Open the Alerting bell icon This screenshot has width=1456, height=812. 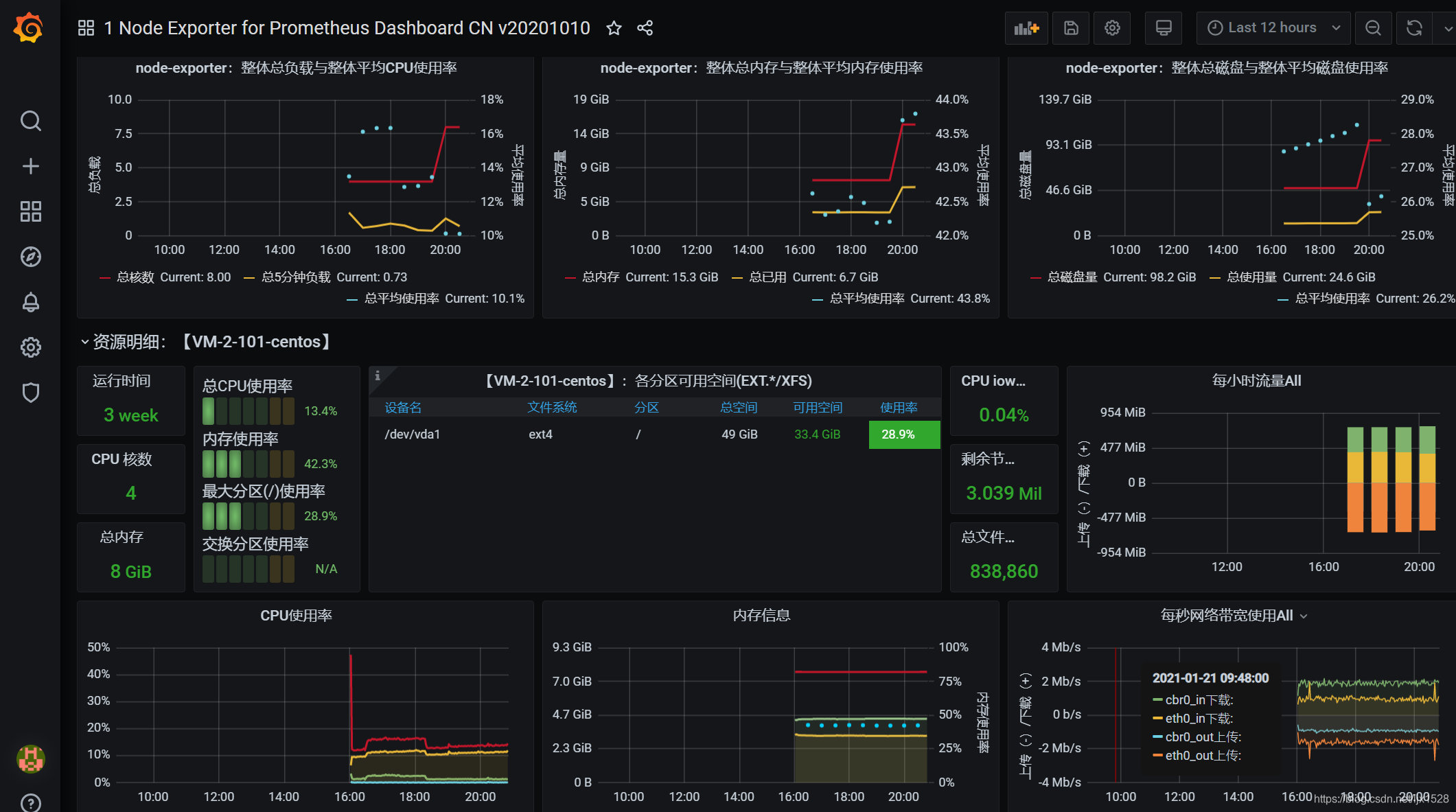31,302
